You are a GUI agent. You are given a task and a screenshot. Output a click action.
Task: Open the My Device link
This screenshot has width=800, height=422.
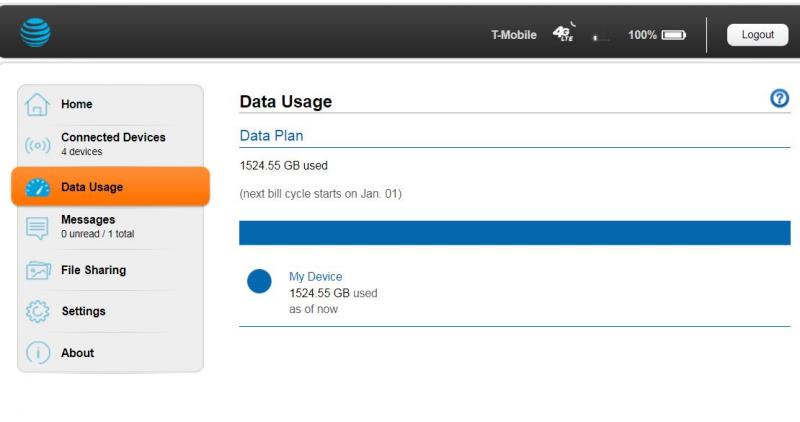click(315, 277)
